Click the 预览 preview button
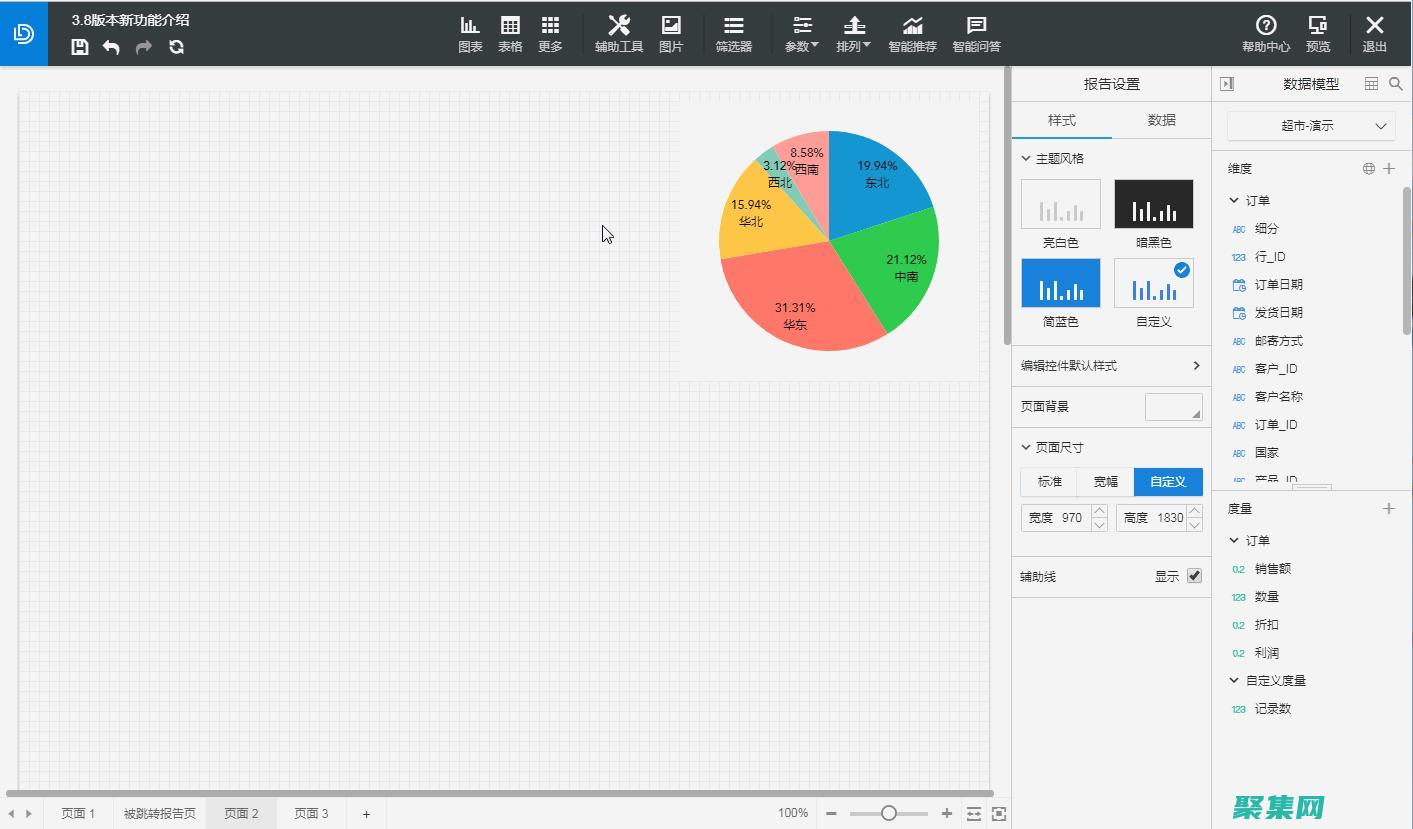The image size is (1413, 829). (x=1318, y=33)
